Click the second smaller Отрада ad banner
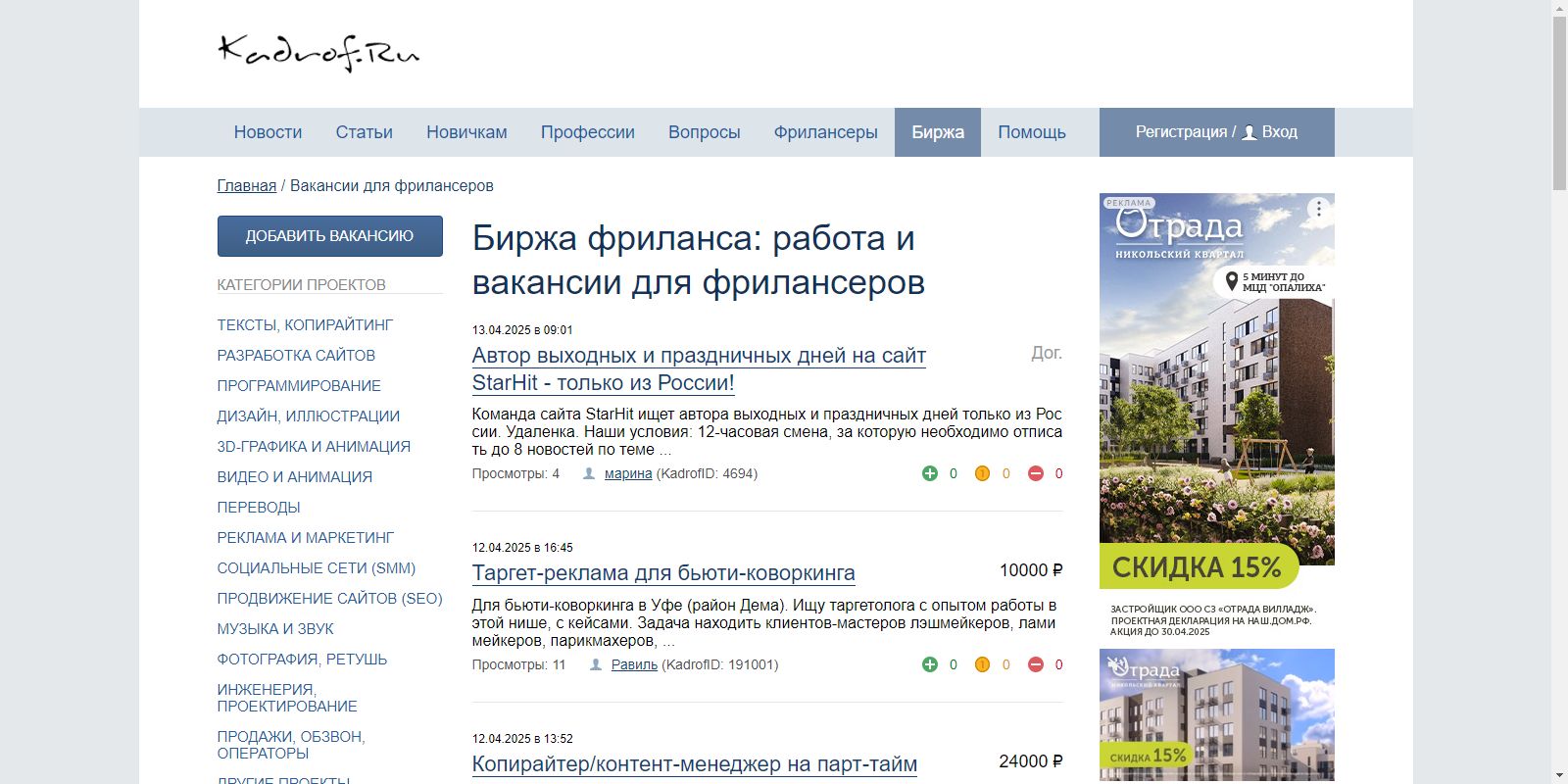The height and width of the screenshot is (784, 1568). (x=1217, y=714)
